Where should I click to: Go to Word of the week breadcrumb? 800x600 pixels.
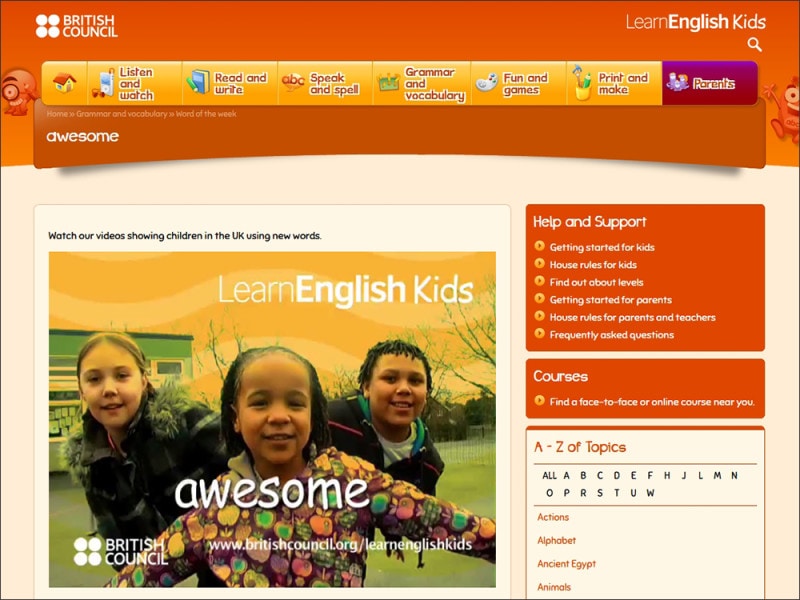(x=206, y=114)
